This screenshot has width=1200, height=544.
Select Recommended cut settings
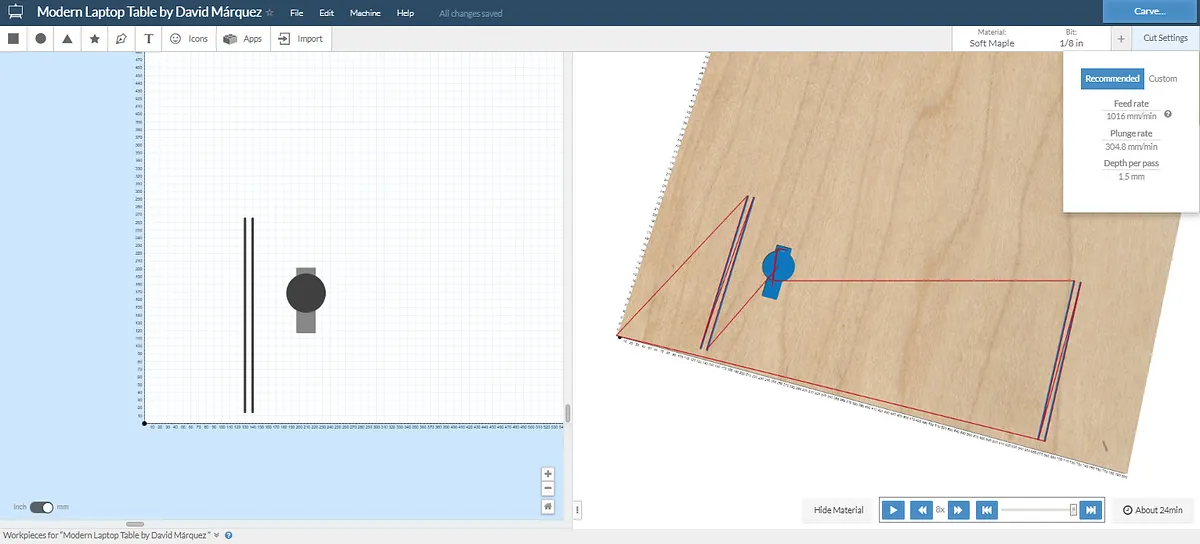point(1112,79)
